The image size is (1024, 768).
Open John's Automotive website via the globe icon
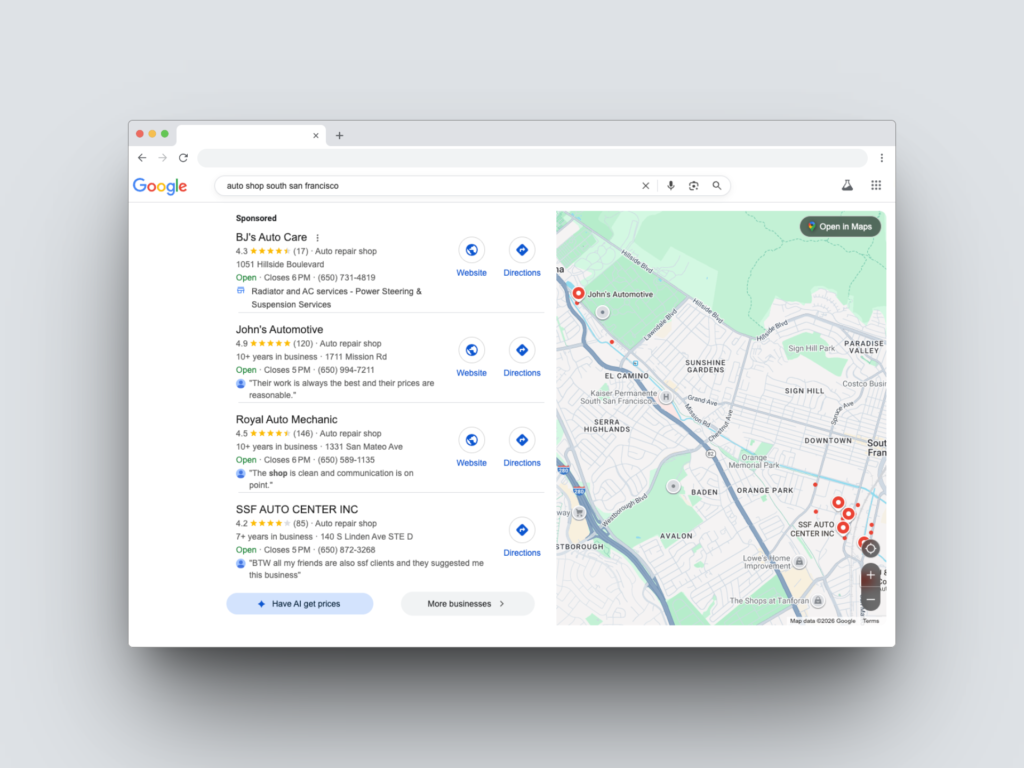click(471, 352)
